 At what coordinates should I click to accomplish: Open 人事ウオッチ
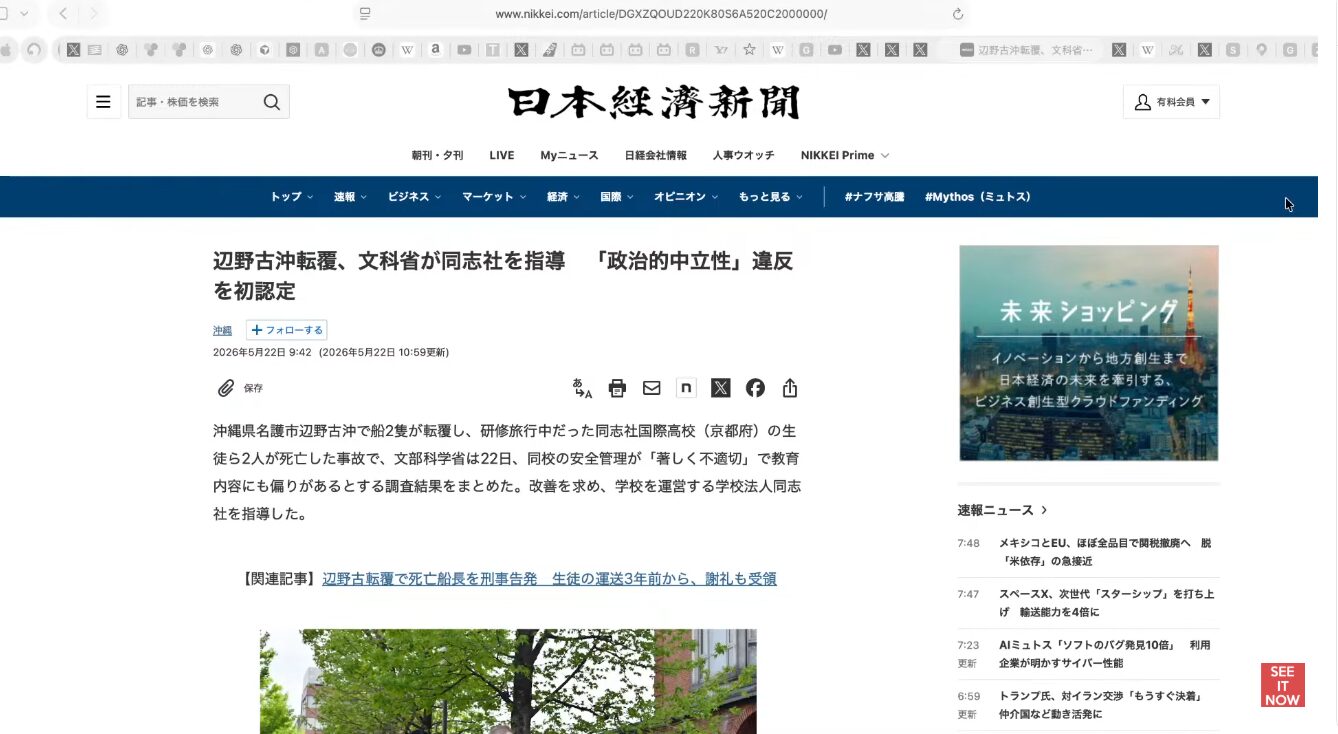click(x=743, y=156)
